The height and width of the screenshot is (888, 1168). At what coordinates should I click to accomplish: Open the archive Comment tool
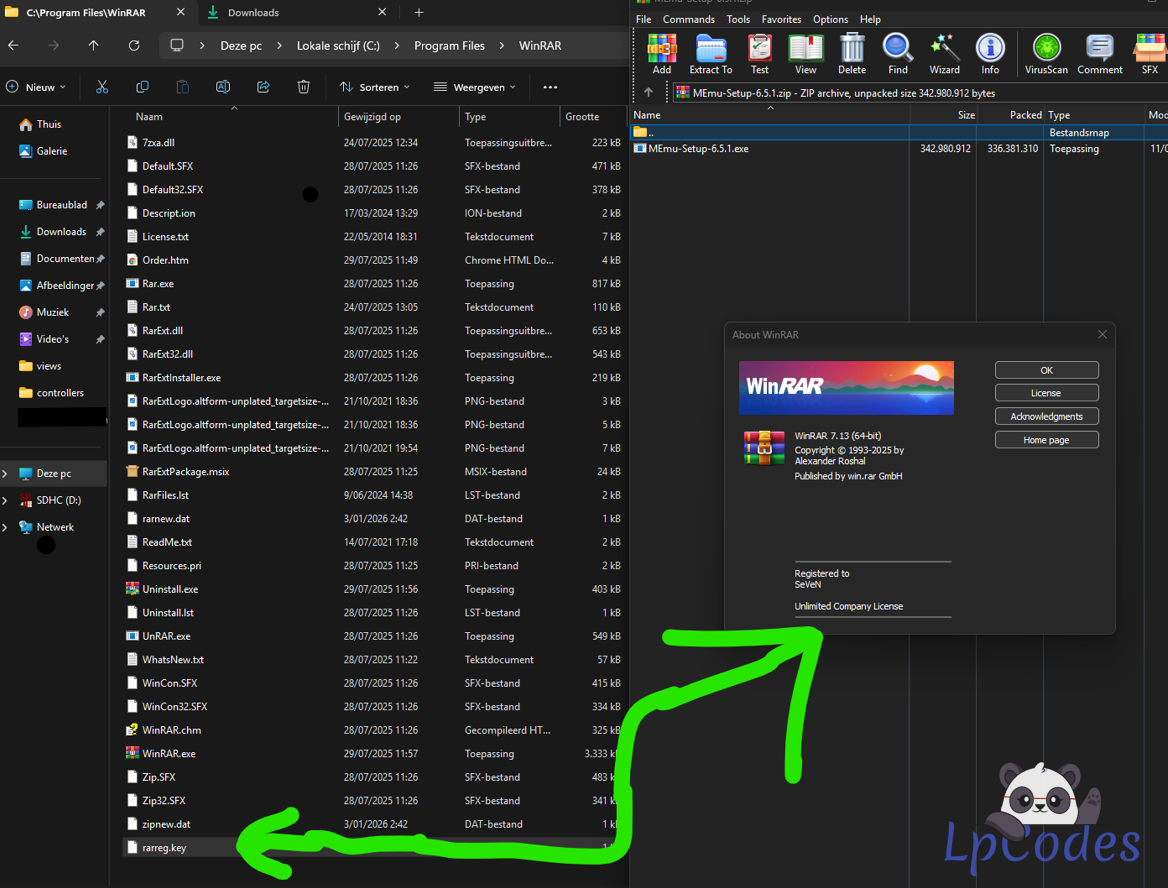tap(1099, 53)
